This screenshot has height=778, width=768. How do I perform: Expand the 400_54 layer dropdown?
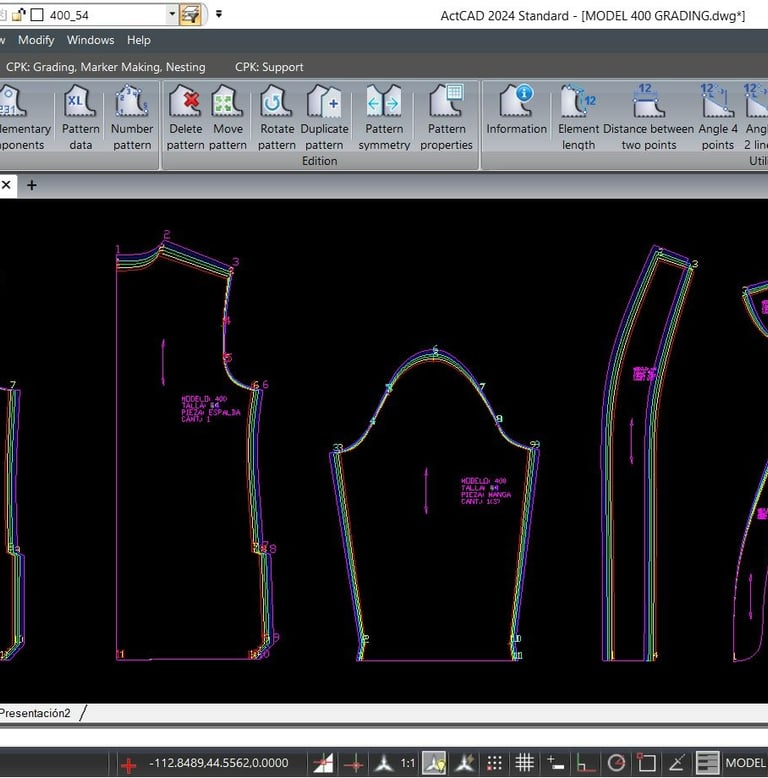coord(172,15)
